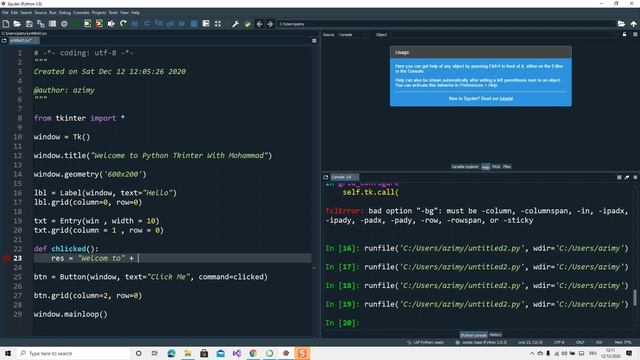Viewport: 640px width, 360px height.
Task: Switch to the Files tab
Action: coord(507,167)
